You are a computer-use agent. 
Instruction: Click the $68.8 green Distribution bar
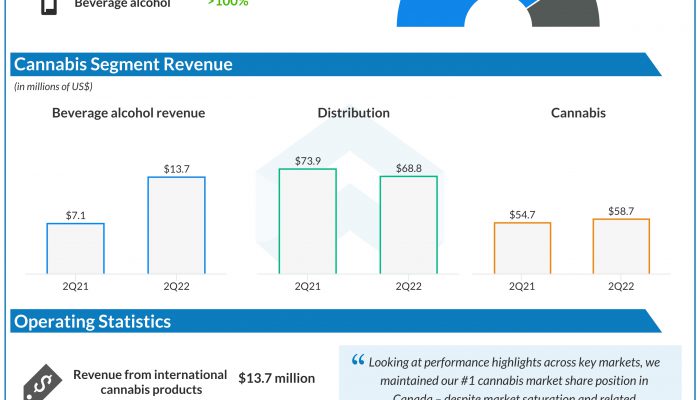(408, 225)
